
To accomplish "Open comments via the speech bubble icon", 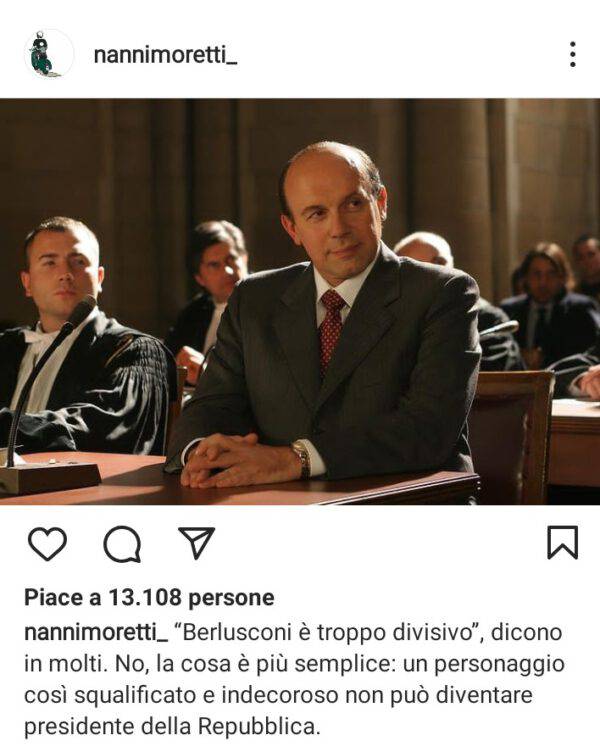I will coord(122,544).
